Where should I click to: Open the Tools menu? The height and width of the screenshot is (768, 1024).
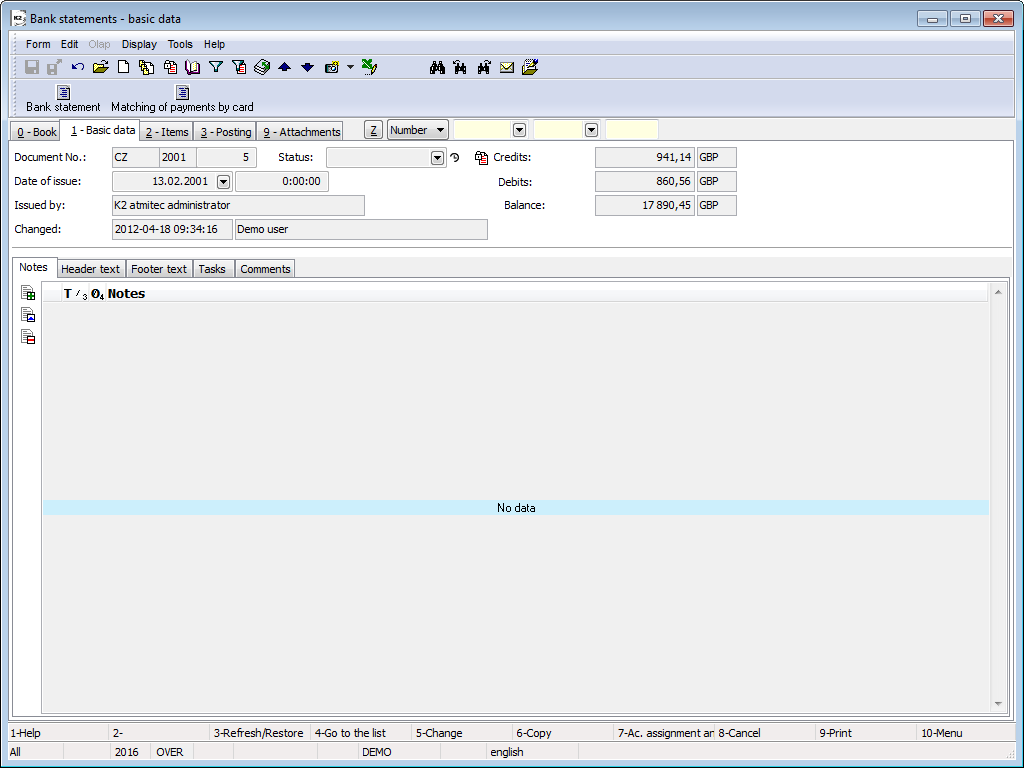180,44
